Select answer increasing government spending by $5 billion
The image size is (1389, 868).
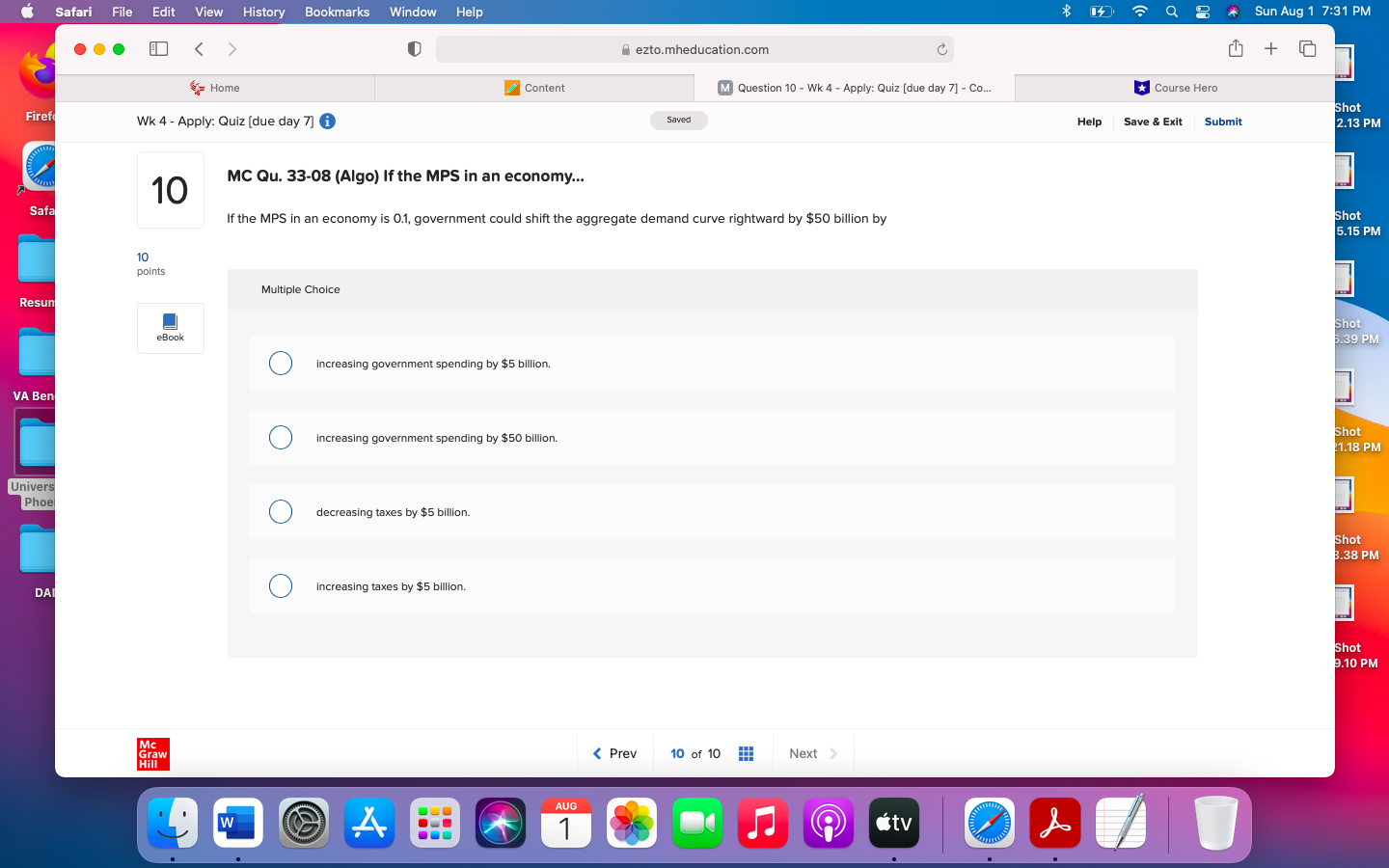click(281, 363)
